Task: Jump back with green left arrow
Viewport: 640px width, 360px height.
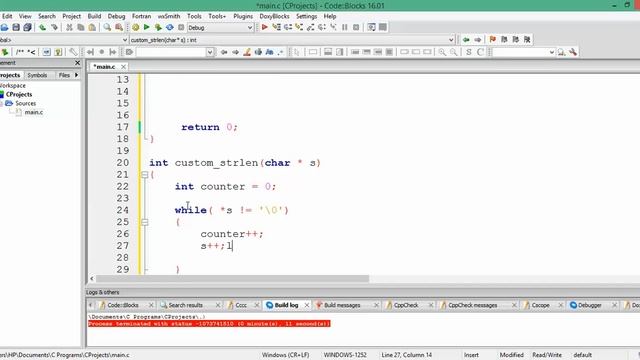Action: point(466,40)
